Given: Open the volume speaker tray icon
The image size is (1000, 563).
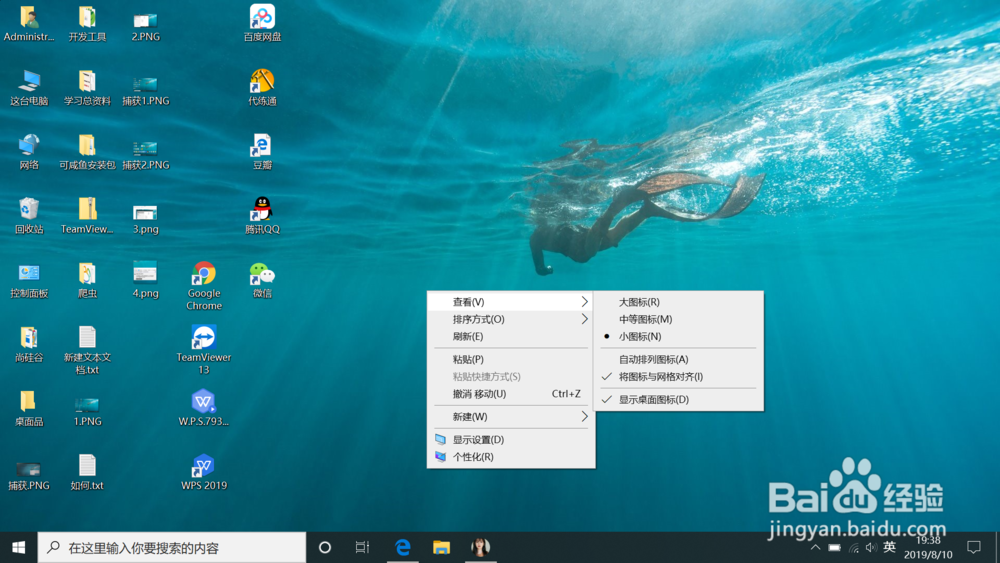Looking at the screenshot, I should point(871,547).
